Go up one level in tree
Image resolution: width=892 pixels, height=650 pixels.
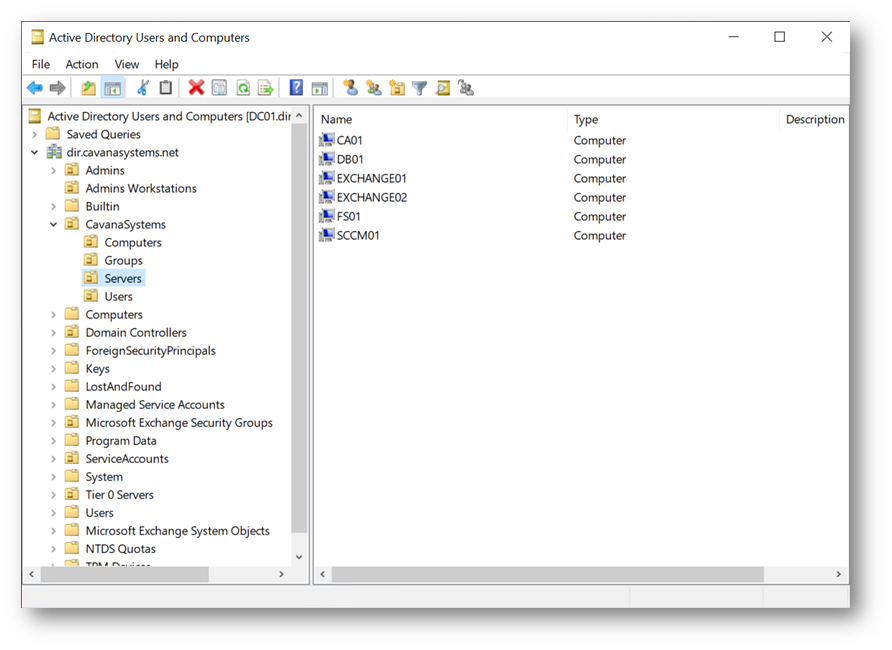(88, 88)
